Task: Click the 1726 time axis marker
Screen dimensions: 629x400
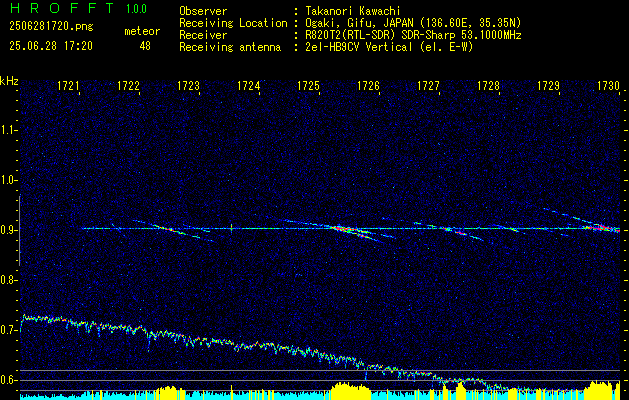Action: click(369, 85)
